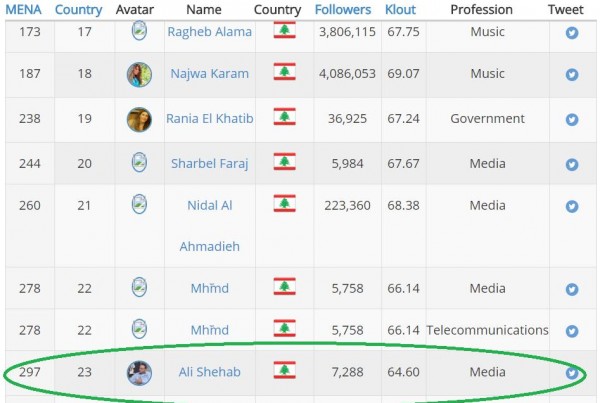The width and height of the screenshot is (600, 403).
Task: Open Sharbel Faraj name link
Action: [209, 163]
